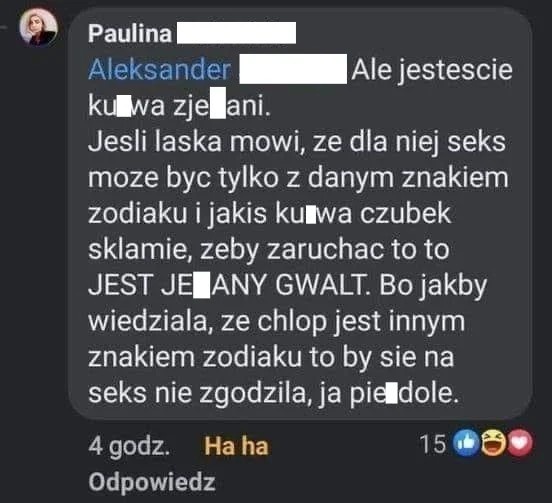Click Odpowiedz to reply to the comment
Screen dimensions: 552x503
click(152, 482)
